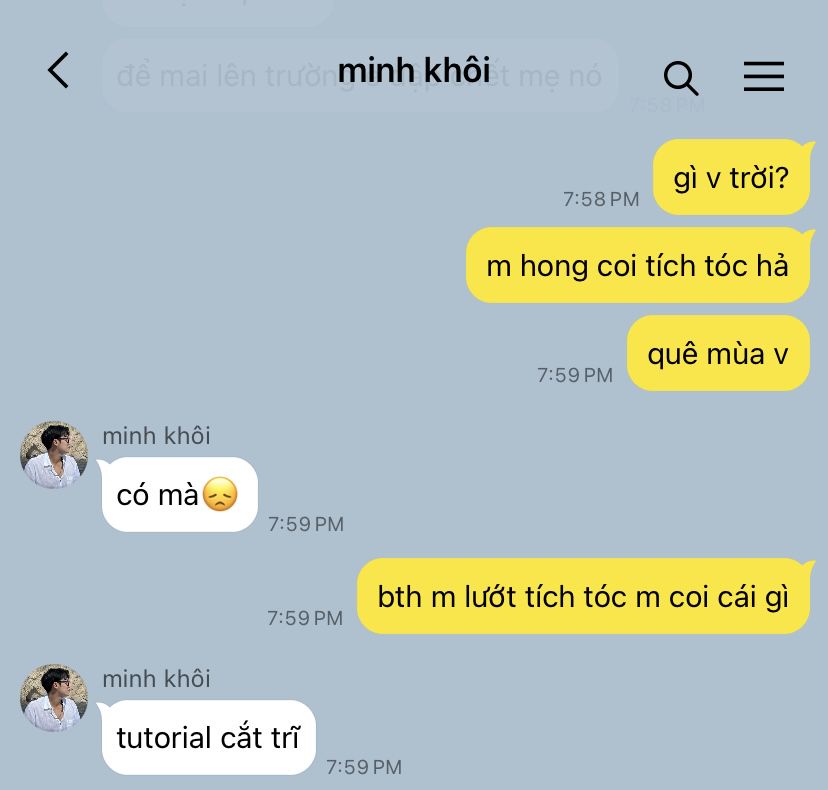The image size is (828, 790).
Task: Select the 'gì v trời?' message bubble
Action: [731, 177]
